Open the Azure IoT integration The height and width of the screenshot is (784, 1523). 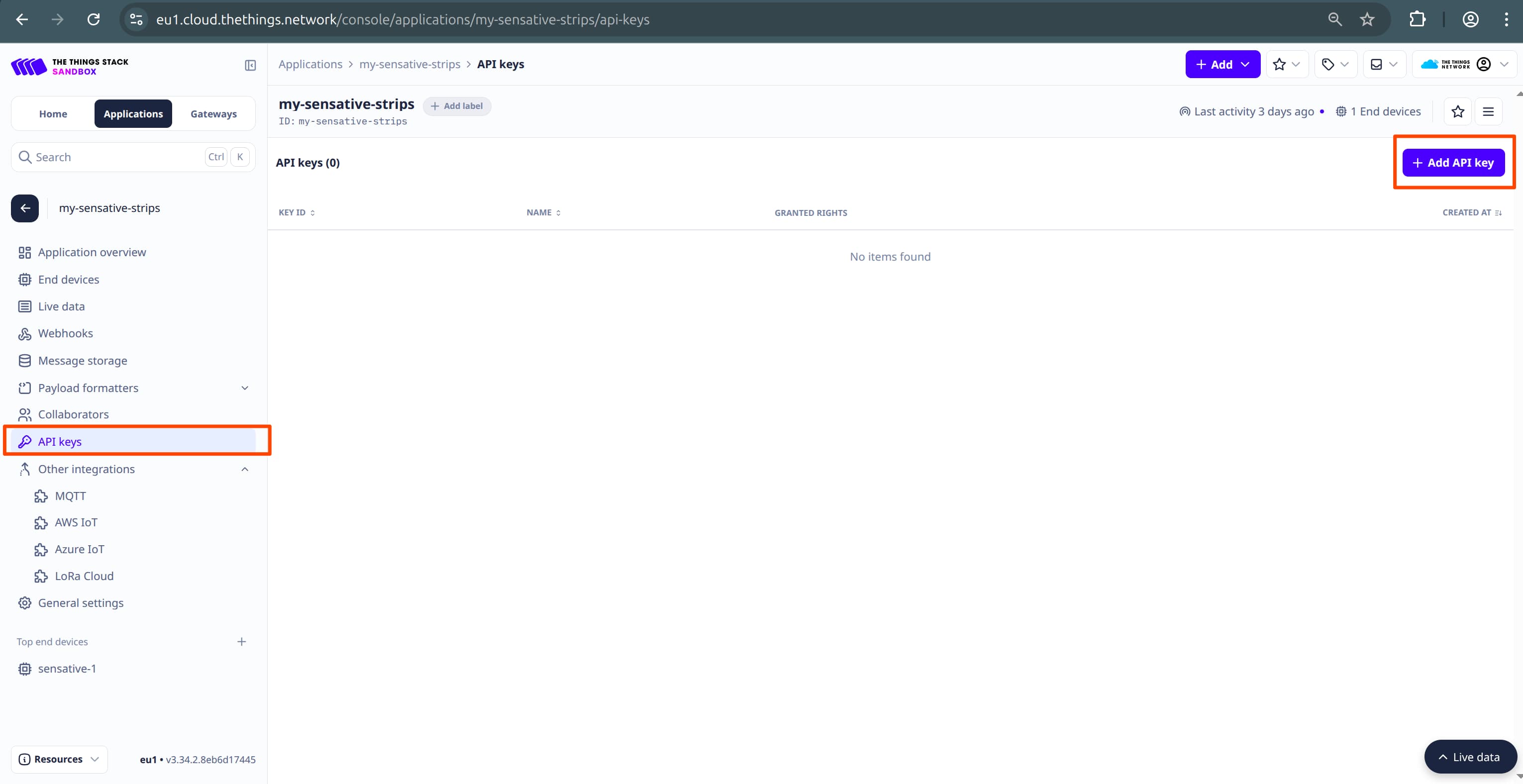point(79,549)
